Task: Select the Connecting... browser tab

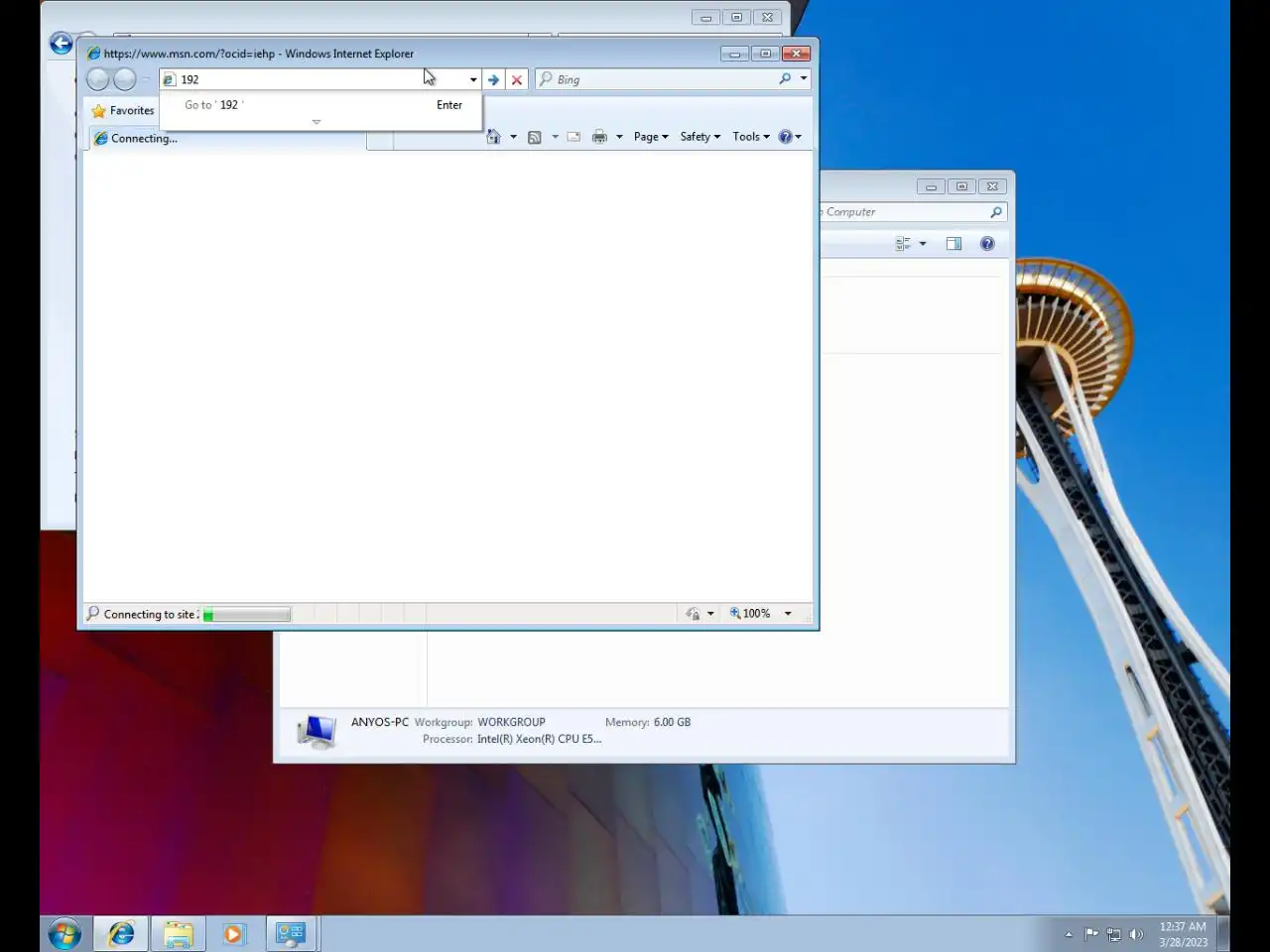Action: (228, 139)
